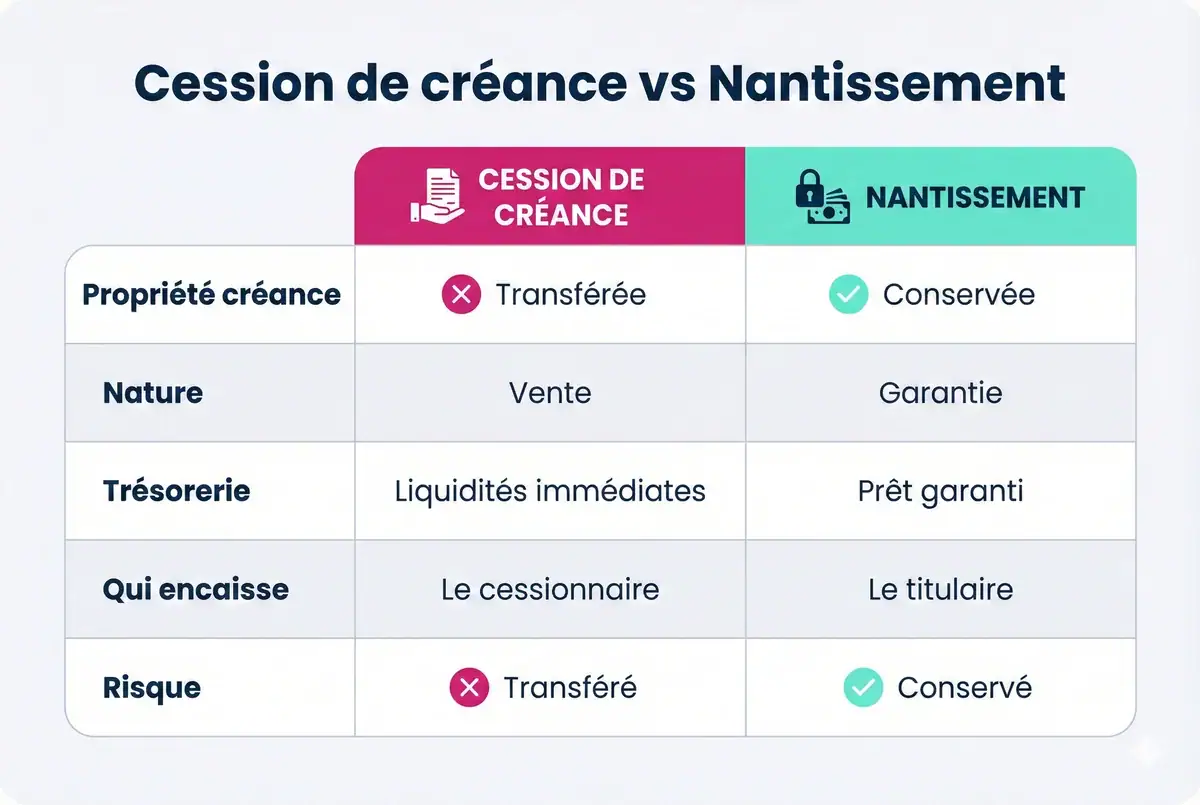Click the Le cessionnaire cell
The height and width of the screenshot is (805, 1200).
(550, 590)
